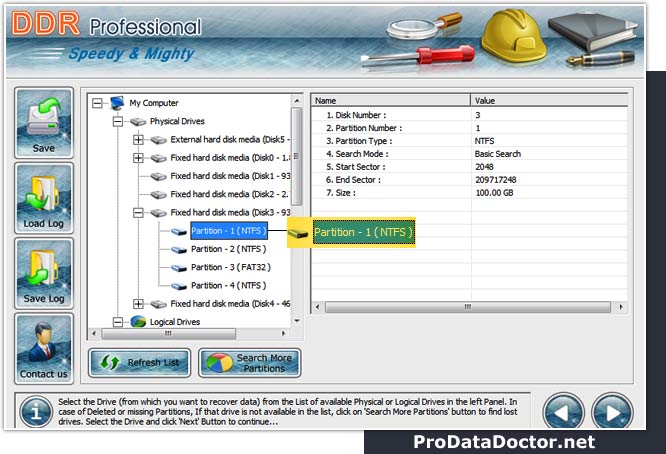
Task: Click the ProDataDoctor.net text
Action: coord(504,442)
